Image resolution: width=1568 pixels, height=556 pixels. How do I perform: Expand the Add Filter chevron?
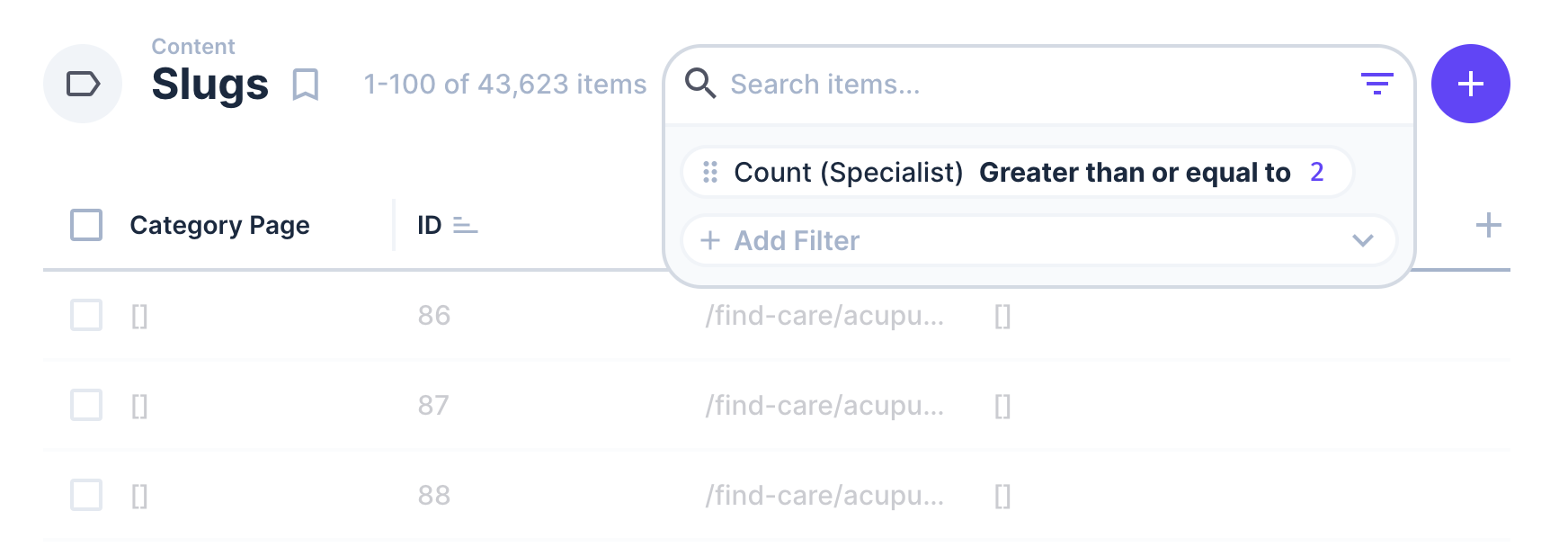(1362, 240)
